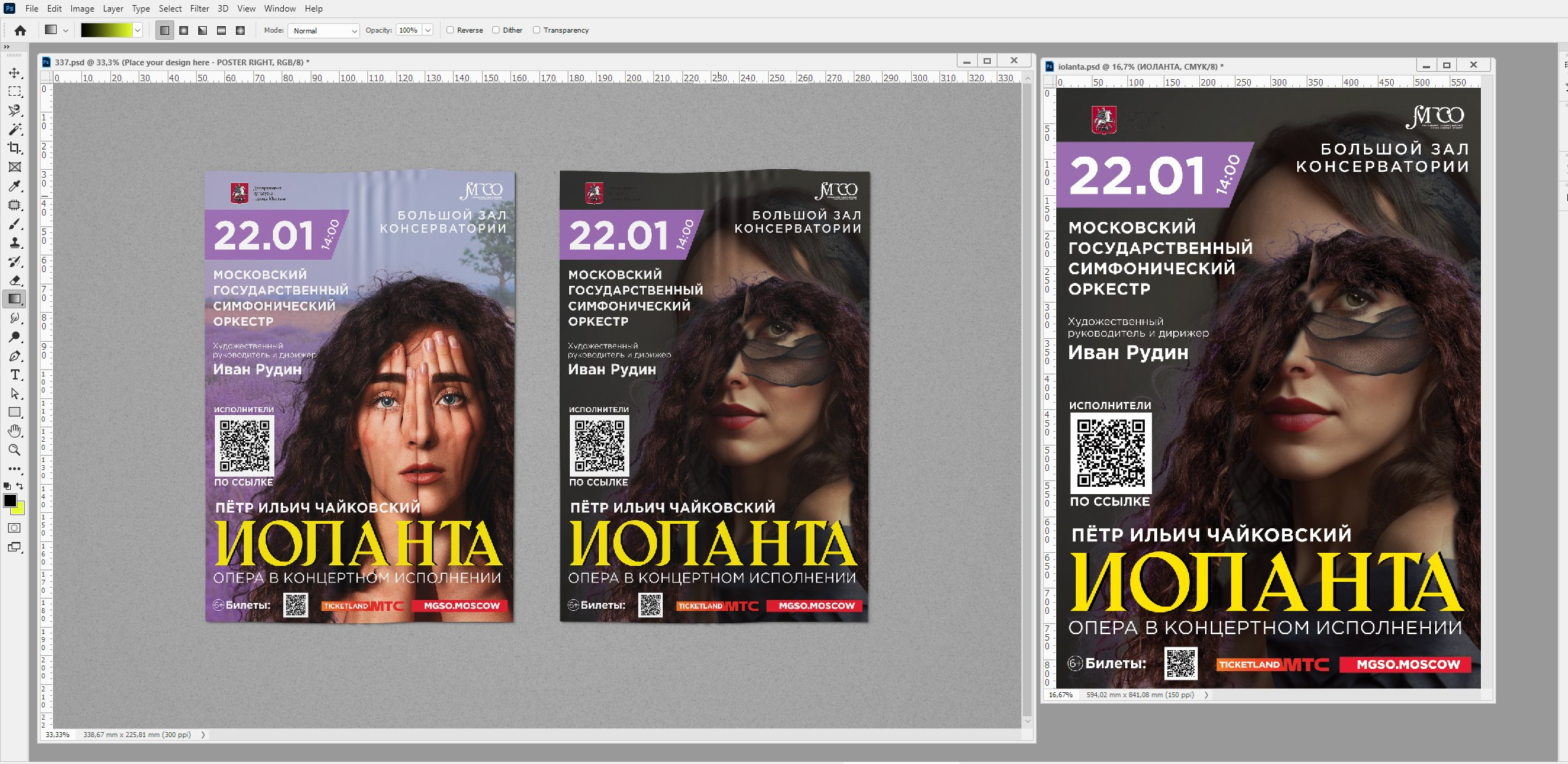Activate the Magic Wand tool
Screen dimensions: 1568x764
15,129
